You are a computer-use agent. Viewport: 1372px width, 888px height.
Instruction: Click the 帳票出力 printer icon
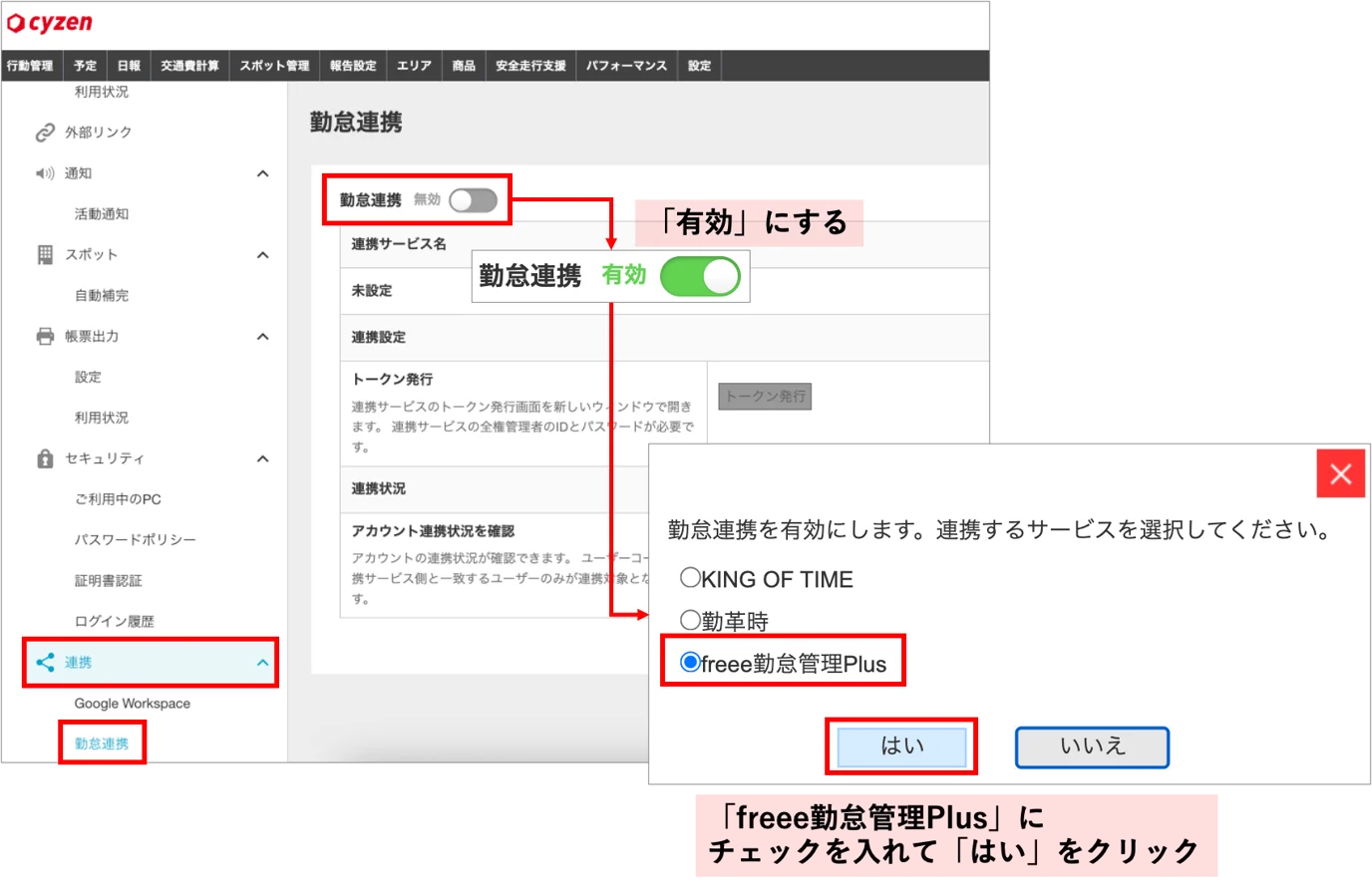[x=45, y=337]
